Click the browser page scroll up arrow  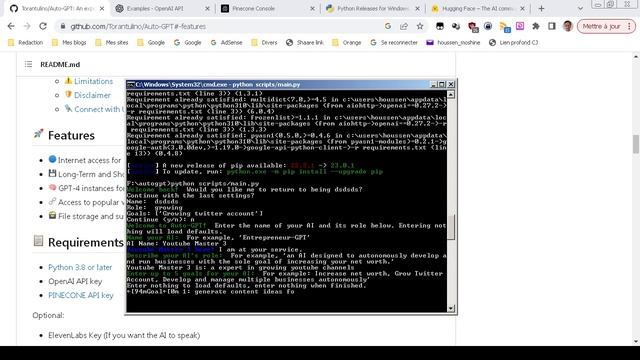pos(636,56)
